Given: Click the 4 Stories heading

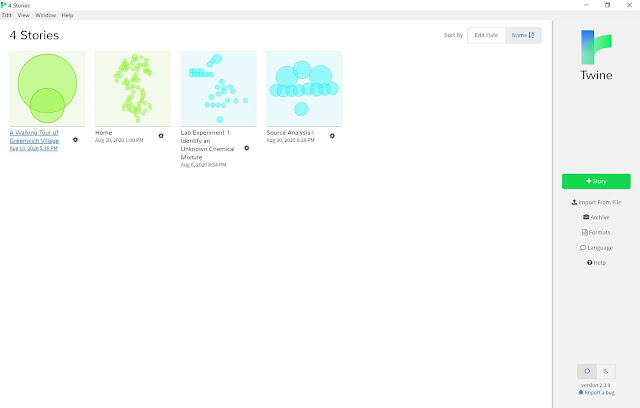Looking at the screenshot, I should pyautogui.click(x=34, y=35).
